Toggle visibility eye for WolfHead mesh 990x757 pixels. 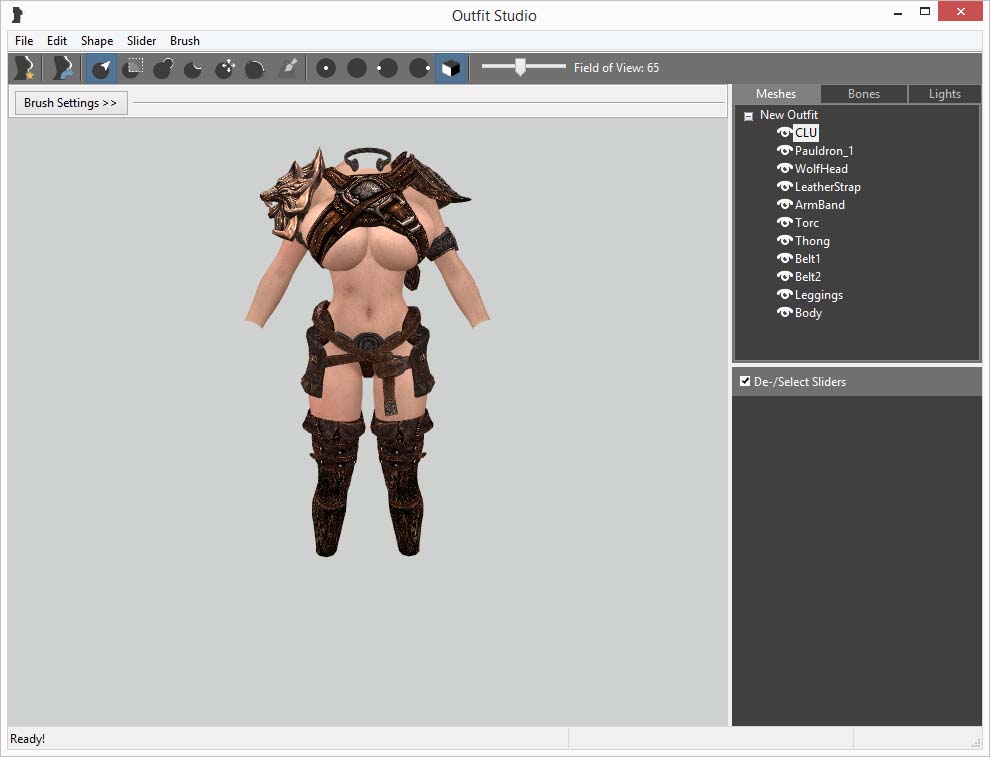[785, 169]
